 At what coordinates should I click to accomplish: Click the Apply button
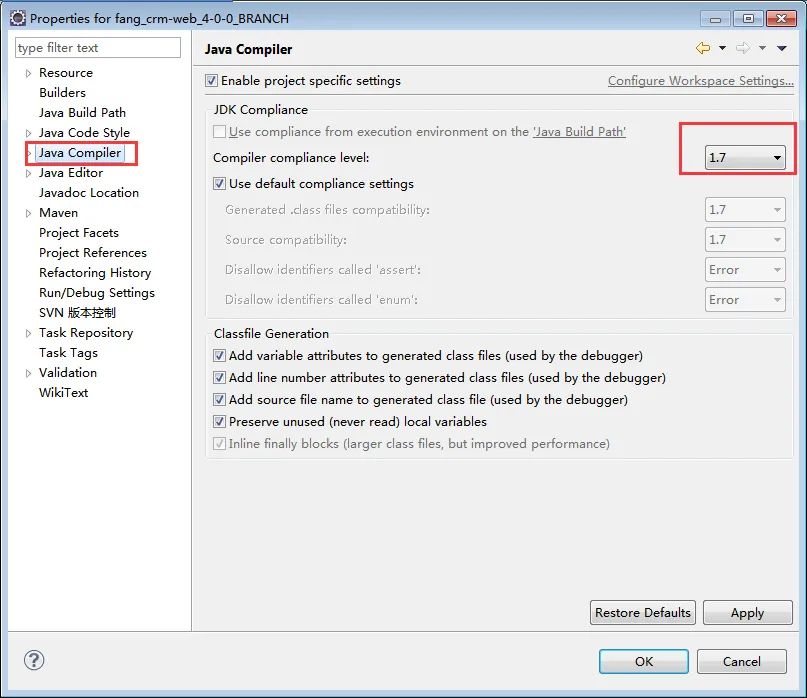(747, 613)
